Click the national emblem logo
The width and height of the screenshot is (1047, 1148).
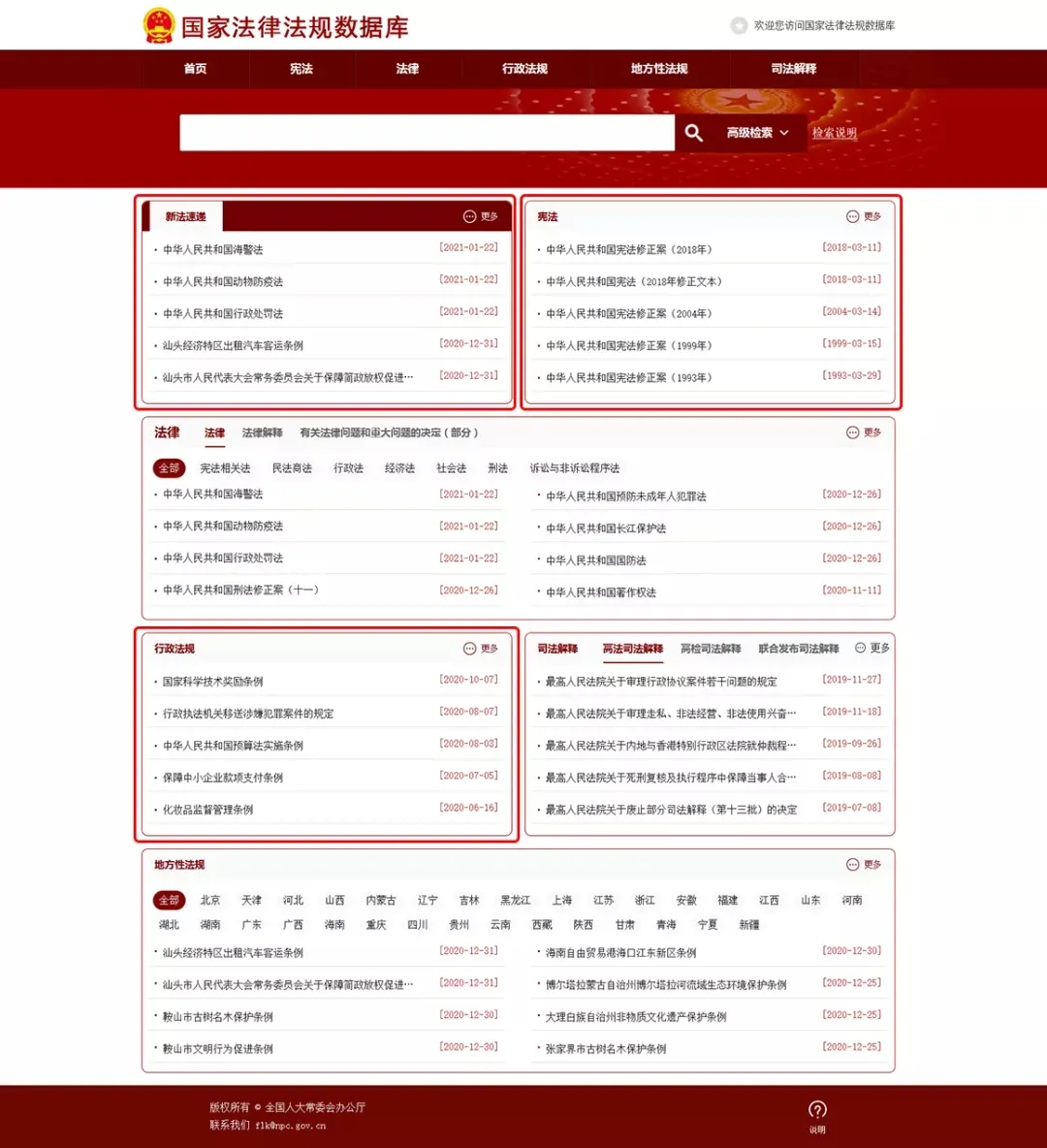(x=159, y=25)
